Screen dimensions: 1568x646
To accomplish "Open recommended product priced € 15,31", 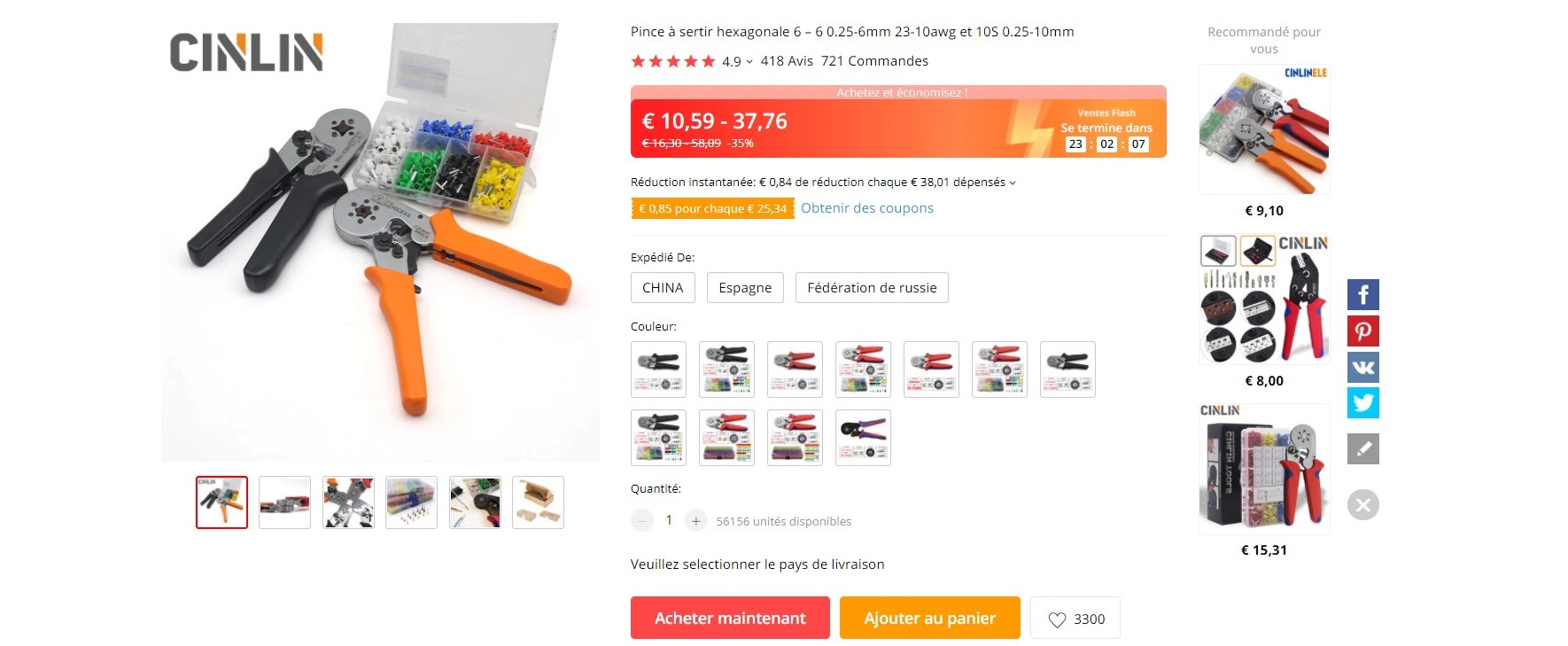I will click(x=1264, y=470).
